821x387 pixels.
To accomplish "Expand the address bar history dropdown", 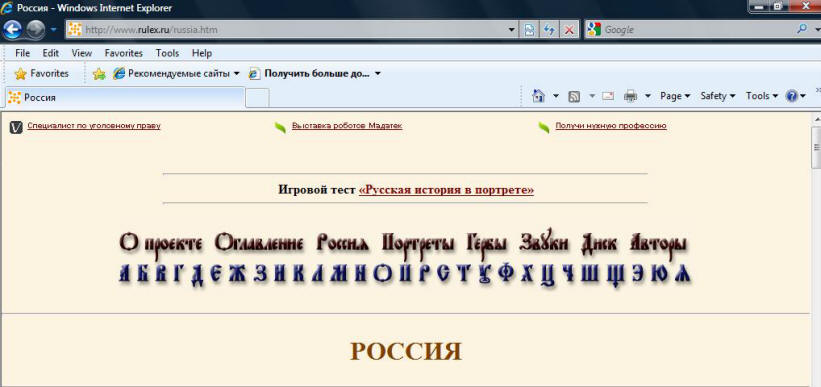I will pyautogui.click(x=512, y=30).
